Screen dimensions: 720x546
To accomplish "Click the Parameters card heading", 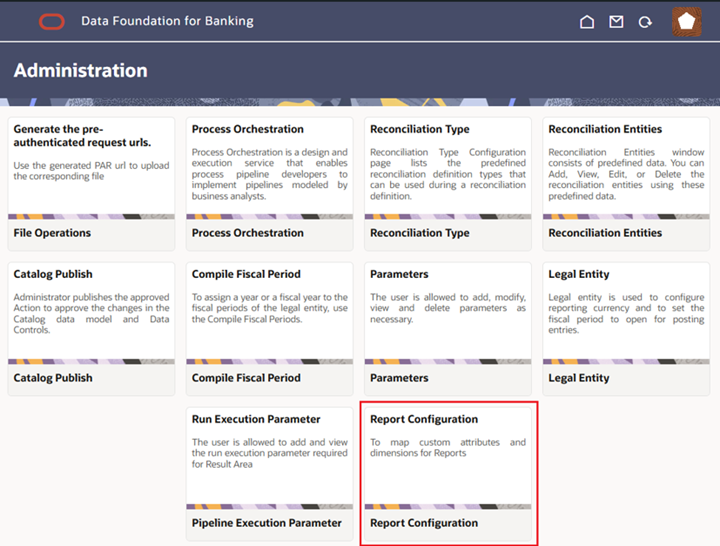I will (399, 274).
